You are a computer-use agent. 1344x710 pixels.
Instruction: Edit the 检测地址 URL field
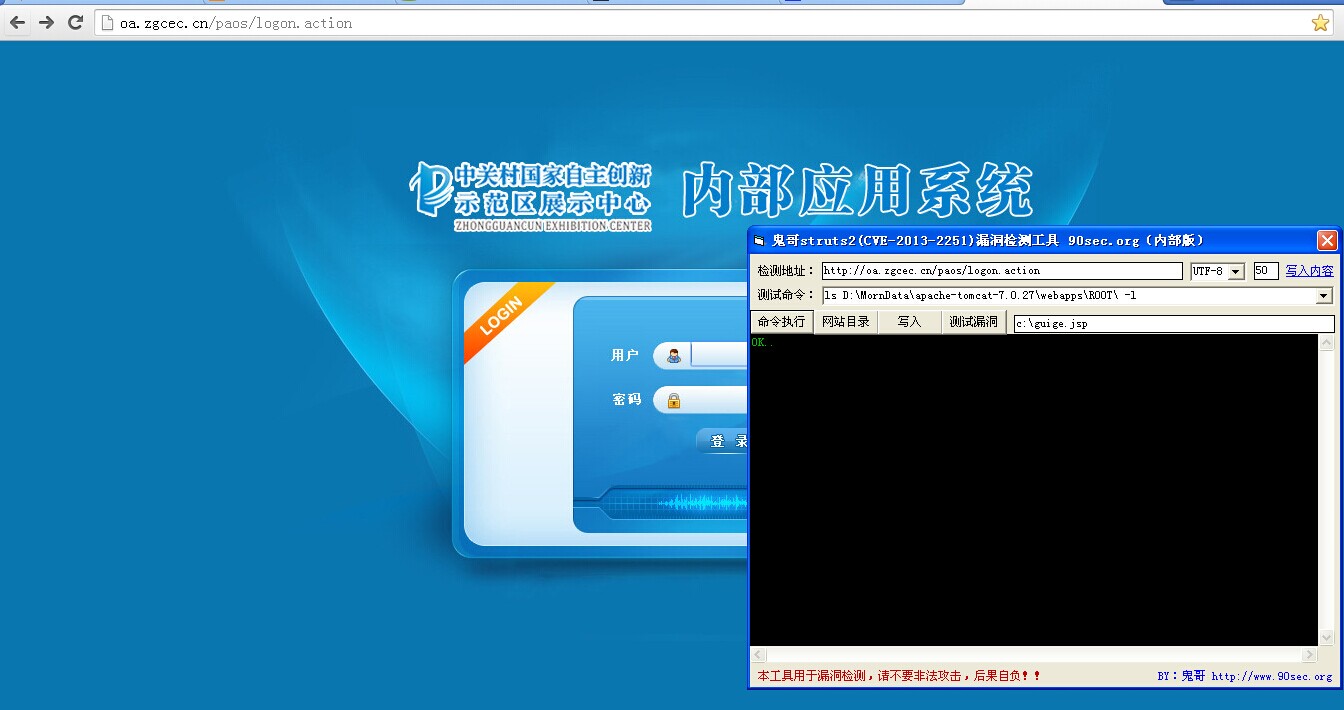tap(1002, 271)
